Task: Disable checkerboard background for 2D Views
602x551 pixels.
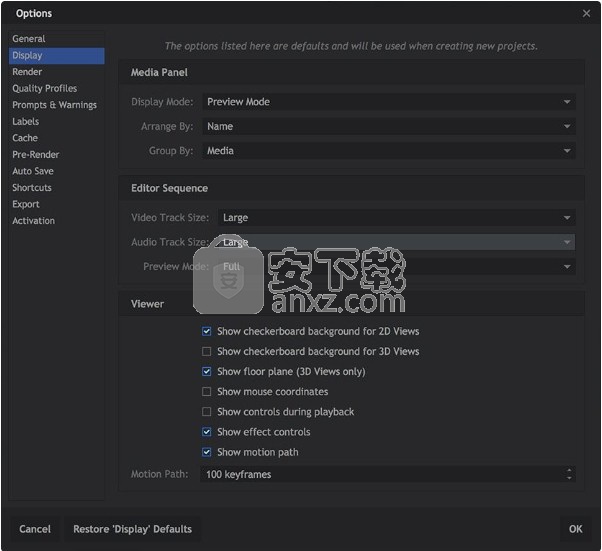Action: click(207, 331)
